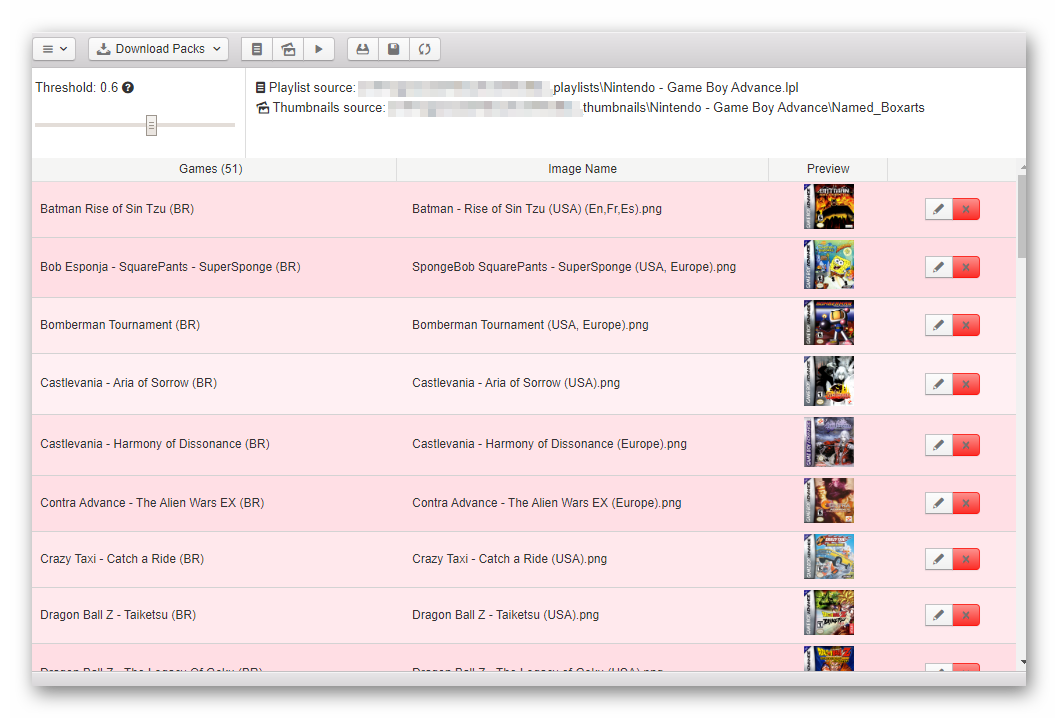Click the Threshold slider handle

click(151, 125)
